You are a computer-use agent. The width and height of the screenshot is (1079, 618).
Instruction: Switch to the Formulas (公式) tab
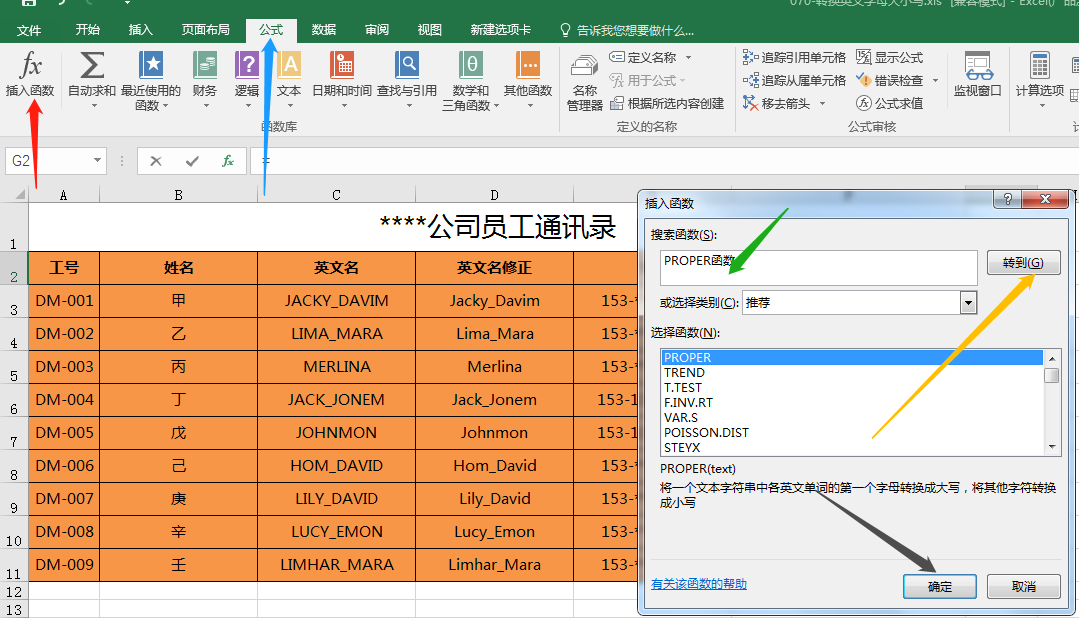point(271,30)
